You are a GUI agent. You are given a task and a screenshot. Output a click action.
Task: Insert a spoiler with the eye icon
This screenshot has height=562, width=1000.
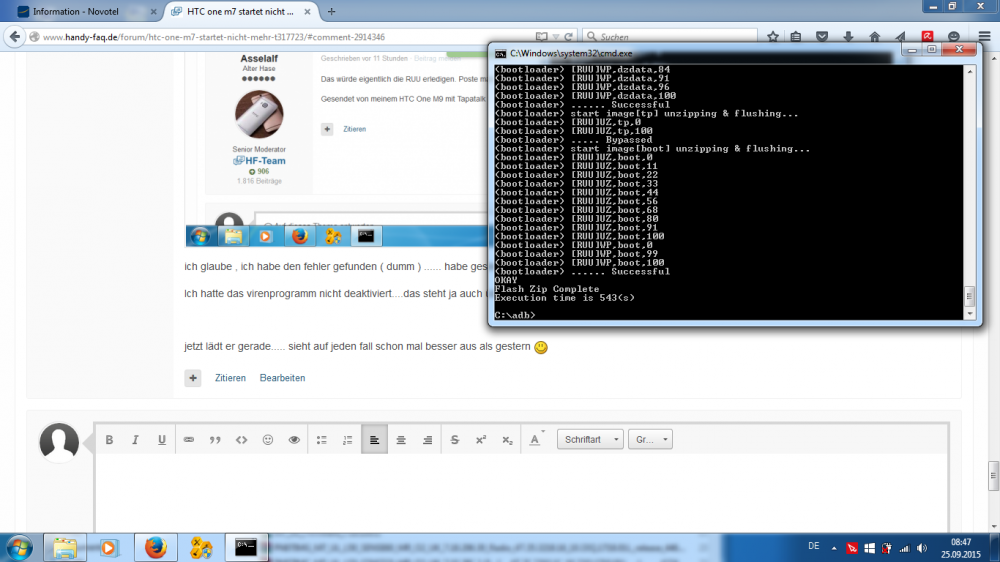294,439
